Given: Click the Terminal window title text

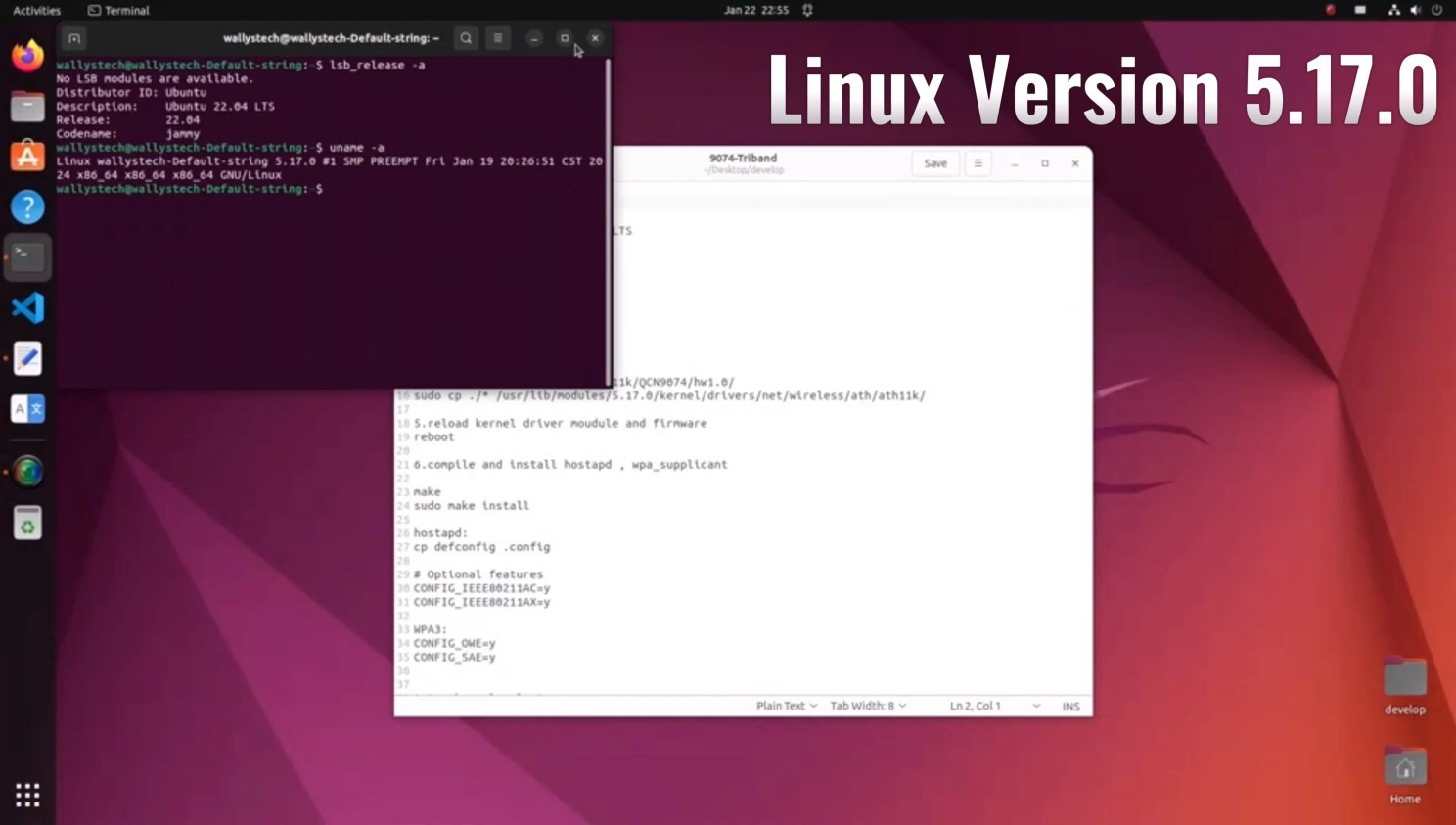Looking at the screenshot, I should pos(331,38).
